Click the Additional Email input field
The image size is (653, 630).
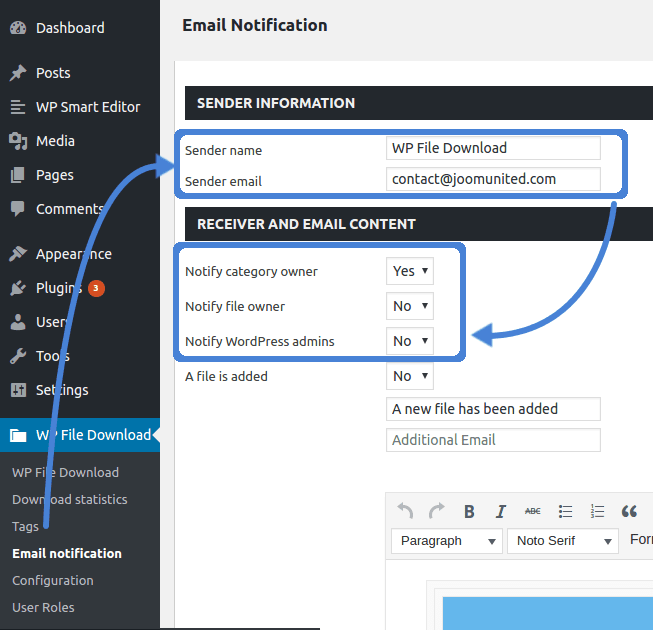(493, 440)
